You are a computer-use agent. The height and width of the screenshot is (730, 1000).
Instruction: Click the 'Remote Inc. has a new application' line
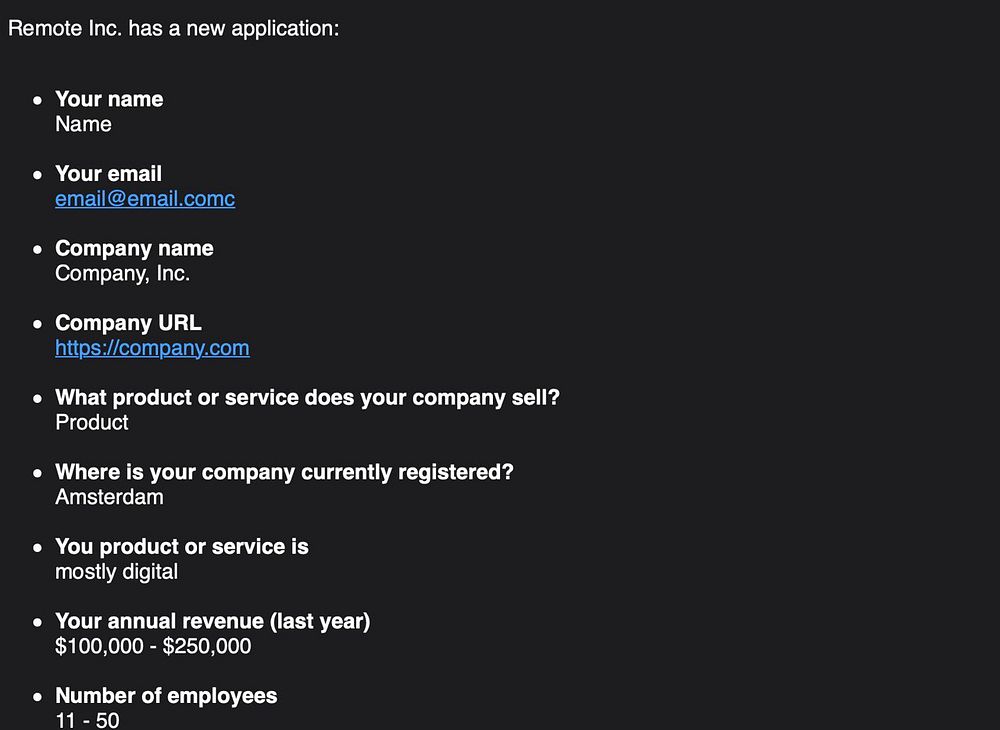[x=173, y=29]
